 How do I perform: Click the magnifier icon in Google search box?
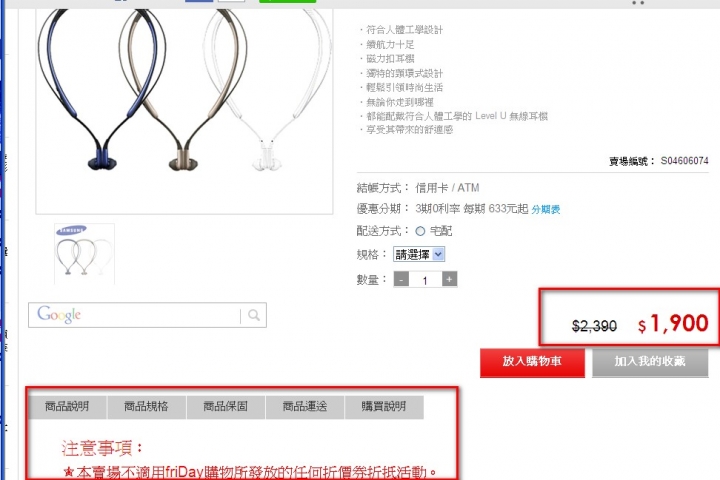(x=253, y=315)
